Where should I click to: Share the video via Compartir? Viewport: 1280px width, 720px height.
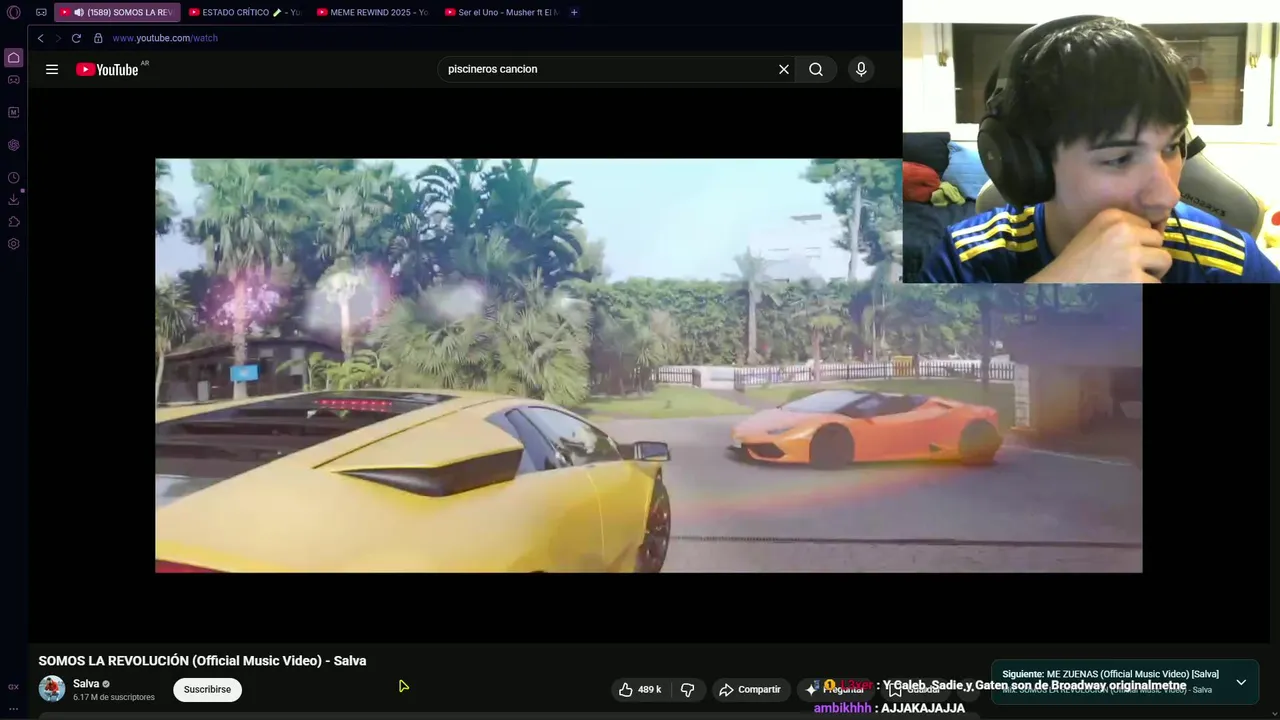pos(750,689)
